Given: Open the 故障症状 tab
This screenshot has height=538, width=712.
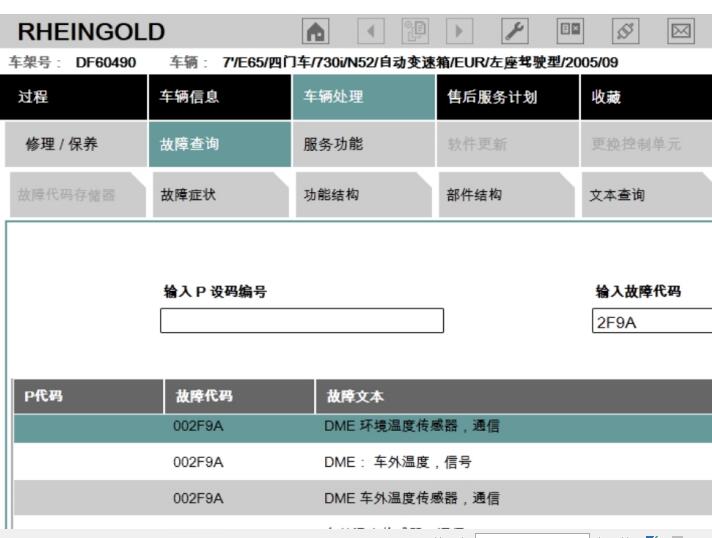Looking at the screenshot, I should coord(221,195).
